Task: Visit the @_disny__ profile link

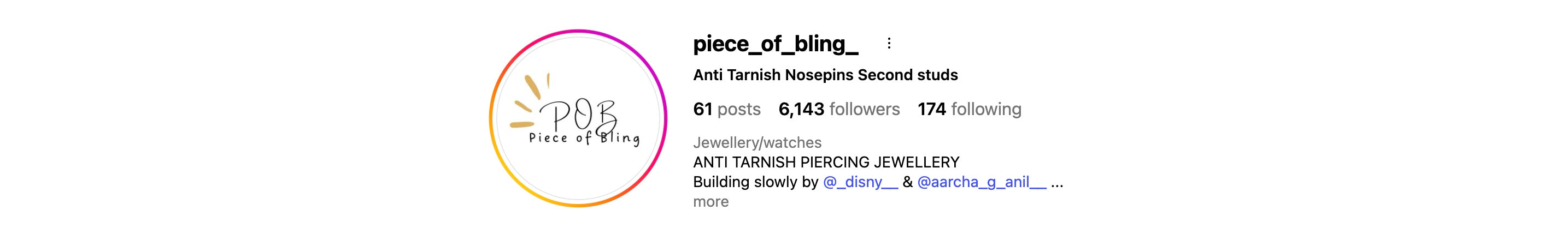Action: (x=860, y=182)
